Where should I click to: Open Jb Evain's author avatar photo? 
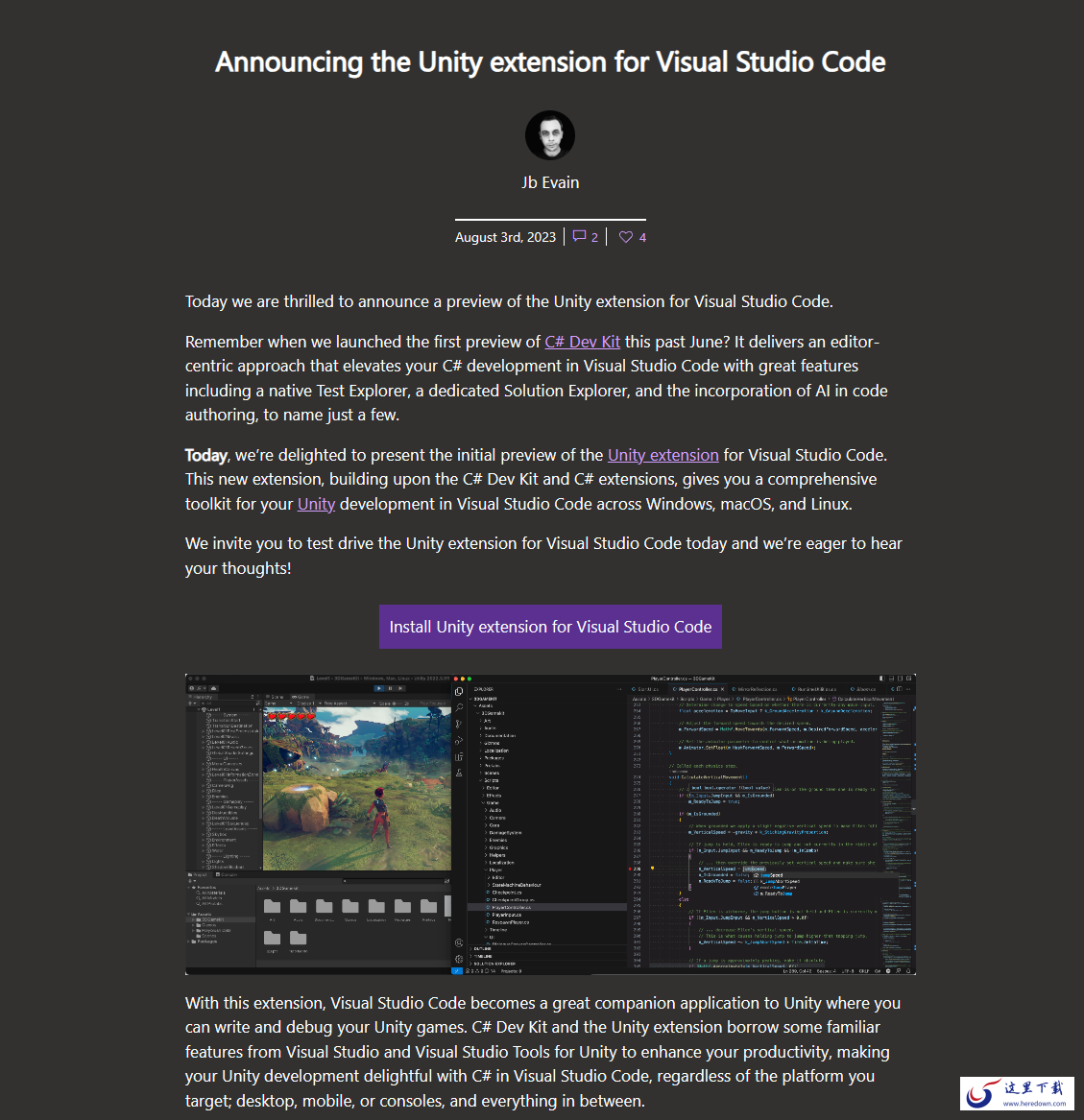pyautogui.click(x=550, y=135)
